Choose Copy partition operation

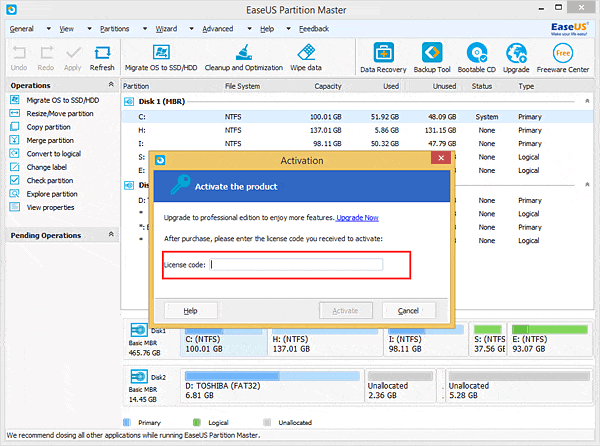point(48,127)
